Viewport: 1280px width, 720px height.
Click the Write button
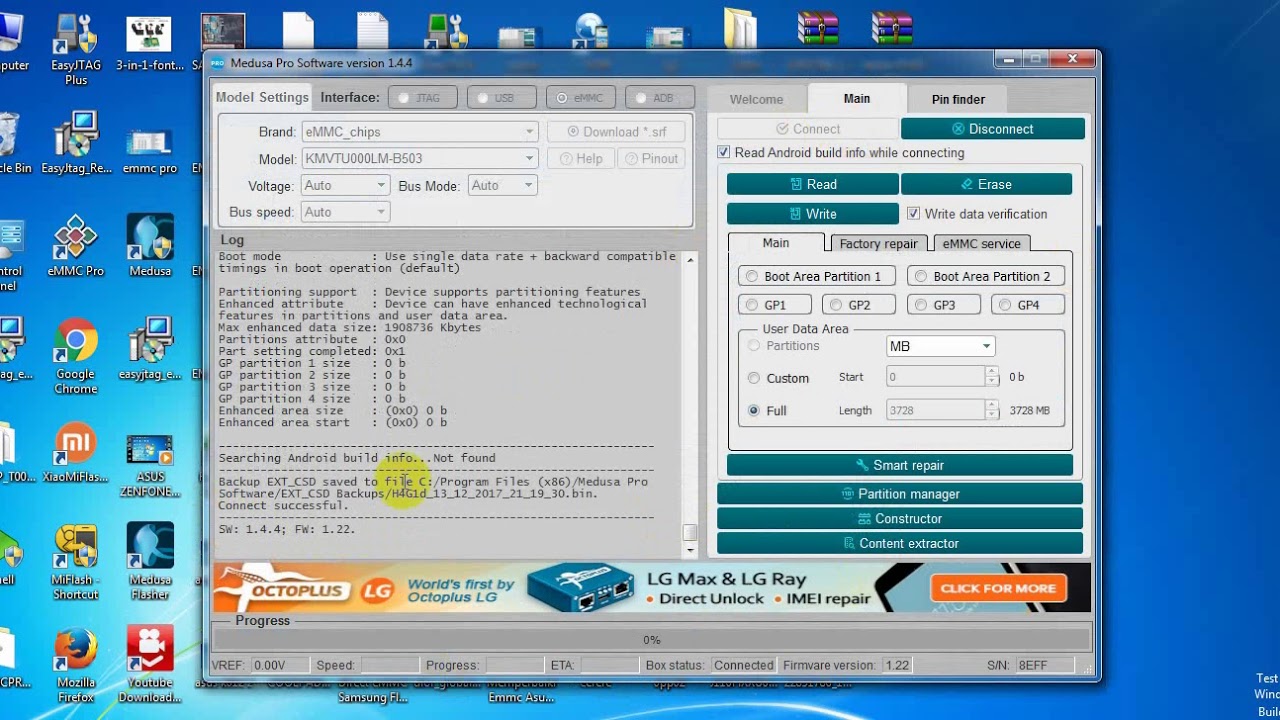tap(812, 214)
